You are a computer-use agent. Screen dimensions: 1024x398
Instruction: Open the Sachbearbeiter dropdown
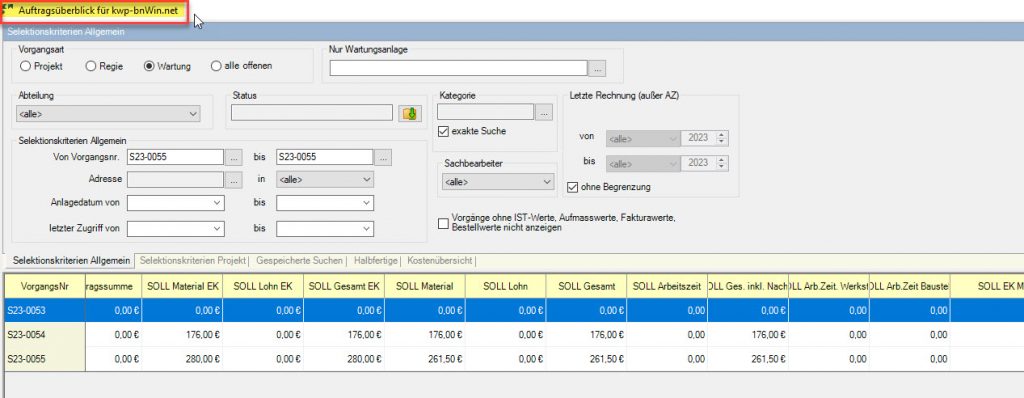498,182
